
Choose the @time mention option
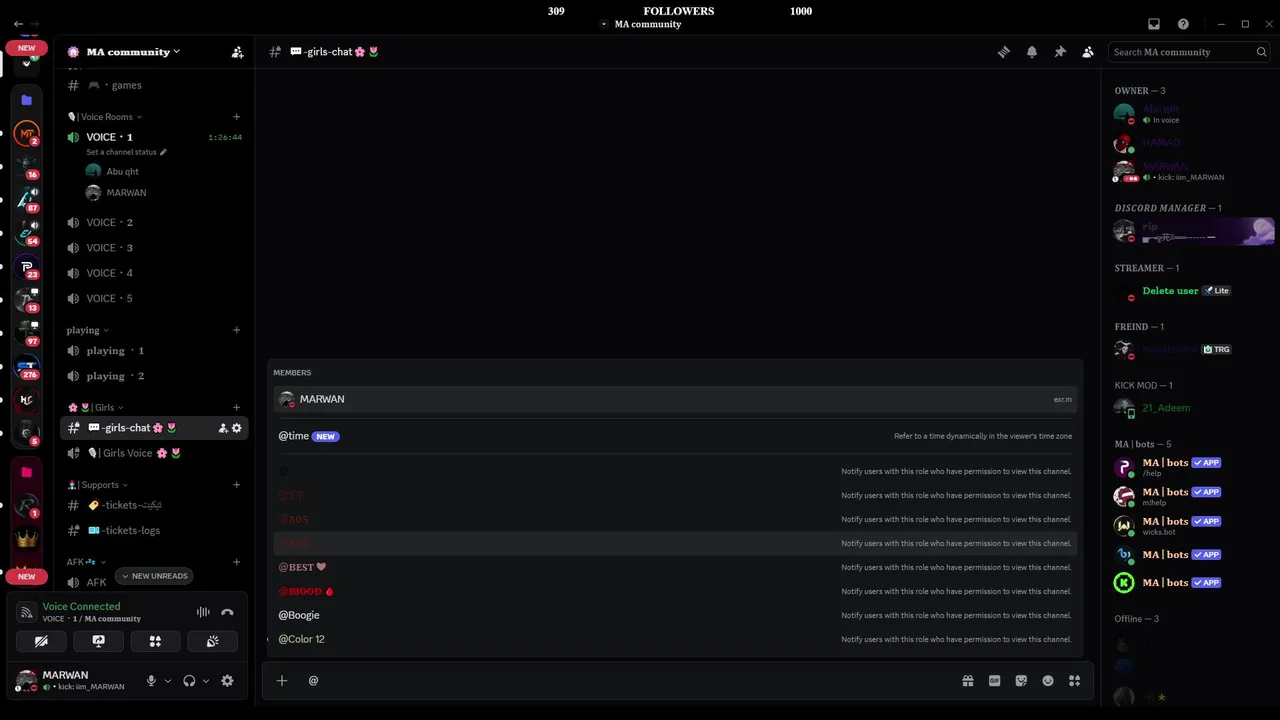click(675, 436)
